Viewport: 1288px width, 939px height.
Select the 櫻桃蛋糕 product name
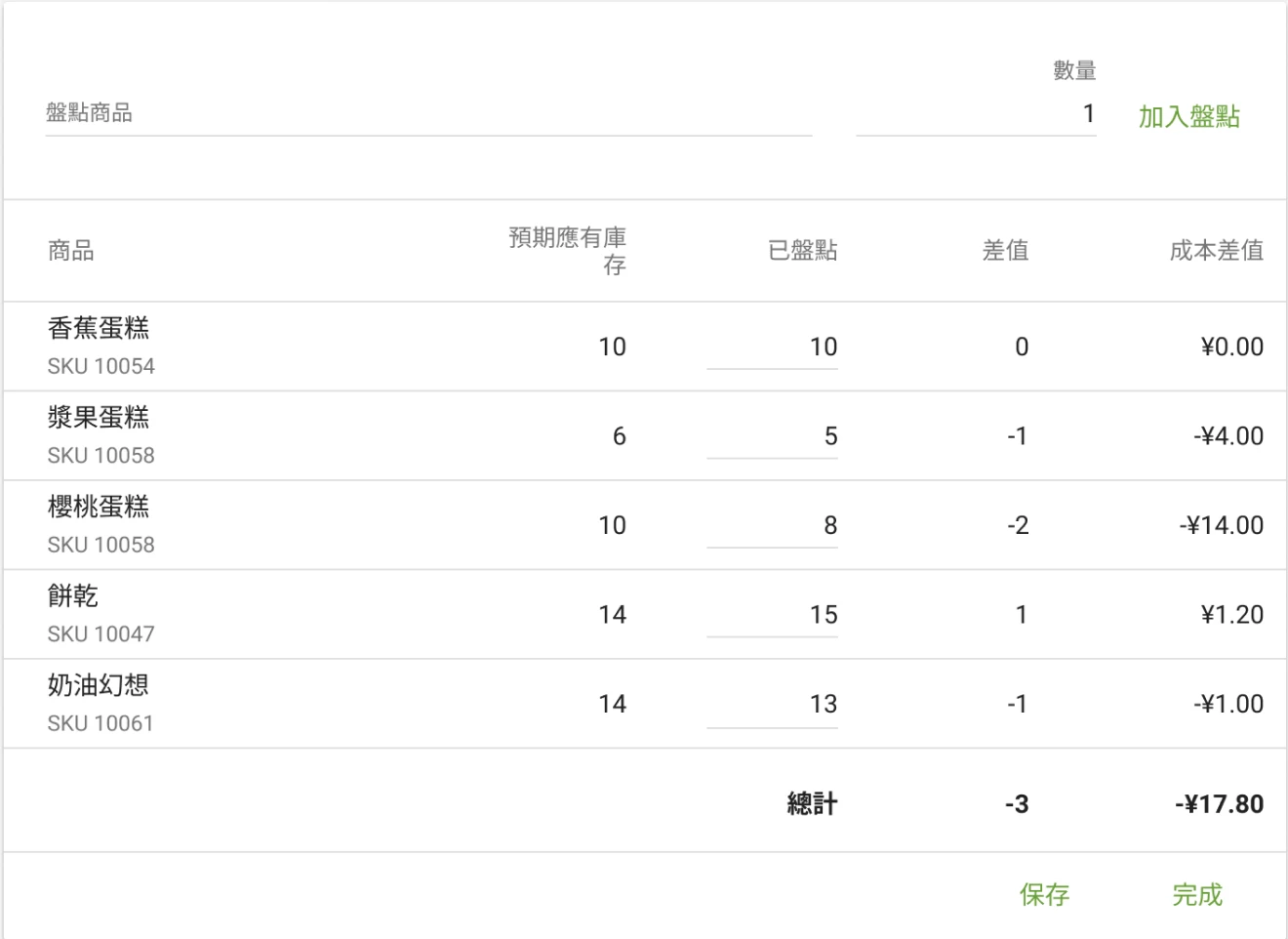pos(99,507)
